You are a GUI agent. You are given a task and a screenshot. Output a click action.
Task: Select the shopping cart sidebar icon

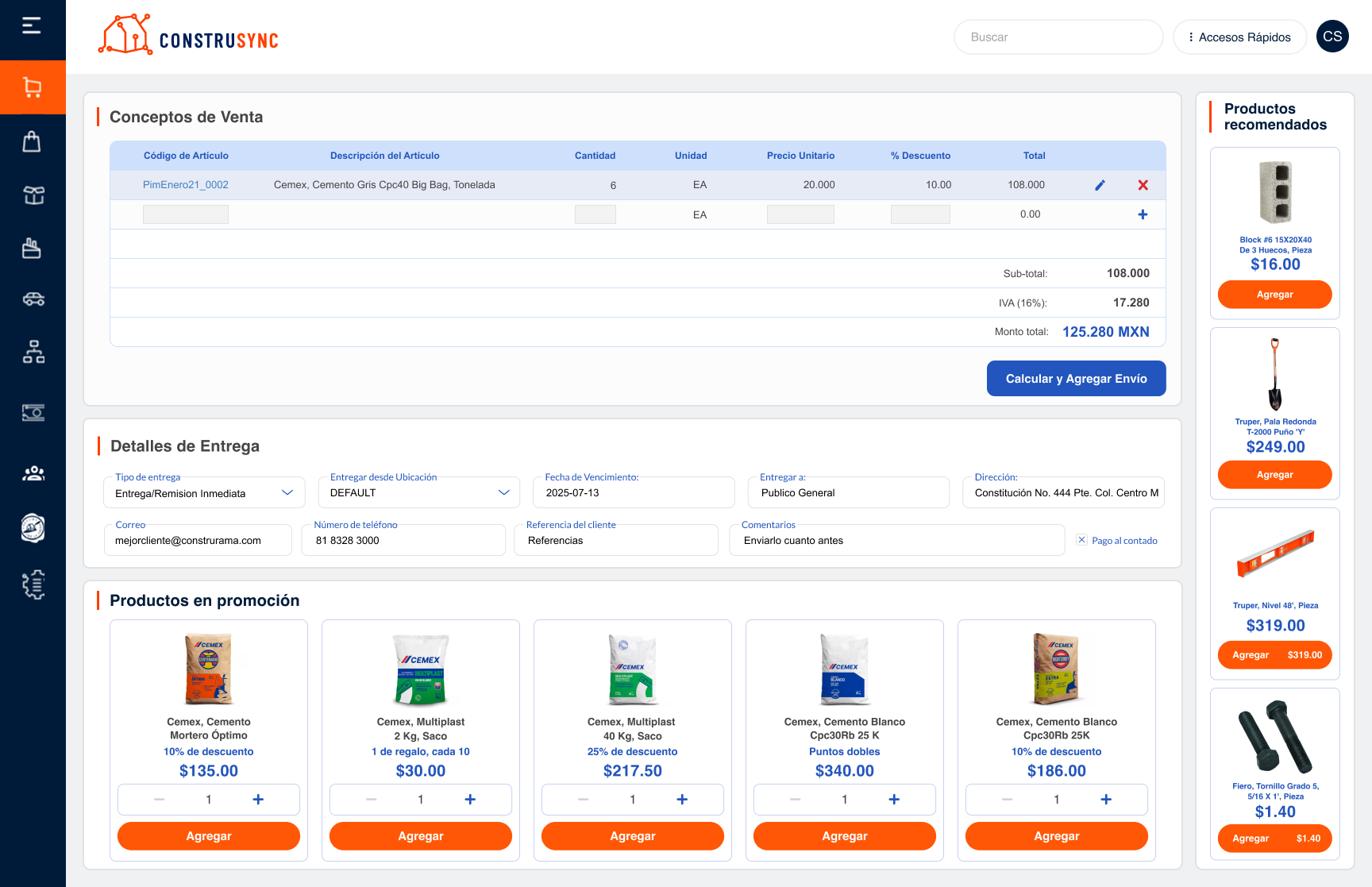point(33,87)
